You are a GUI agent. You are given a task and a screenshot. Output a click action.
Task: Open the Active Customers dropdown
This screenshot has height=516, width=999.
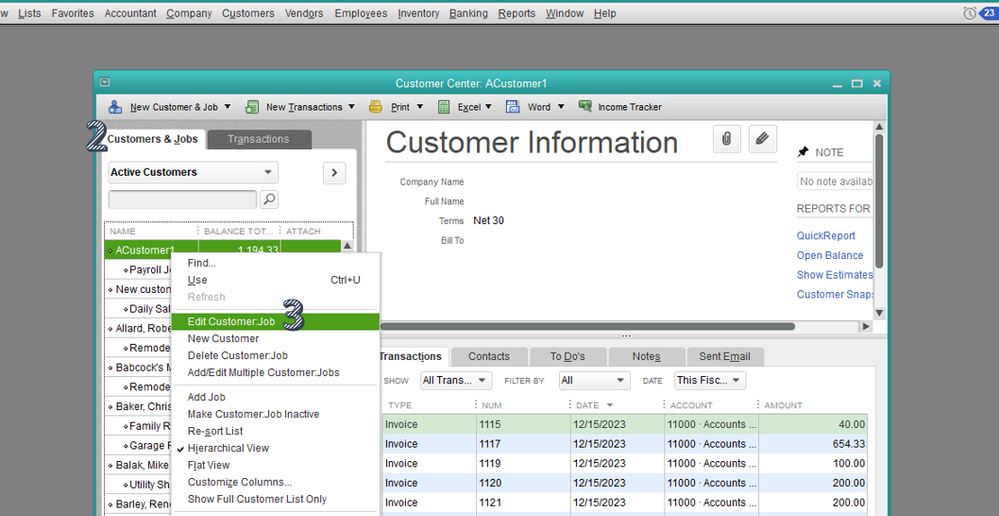[193, 172]
